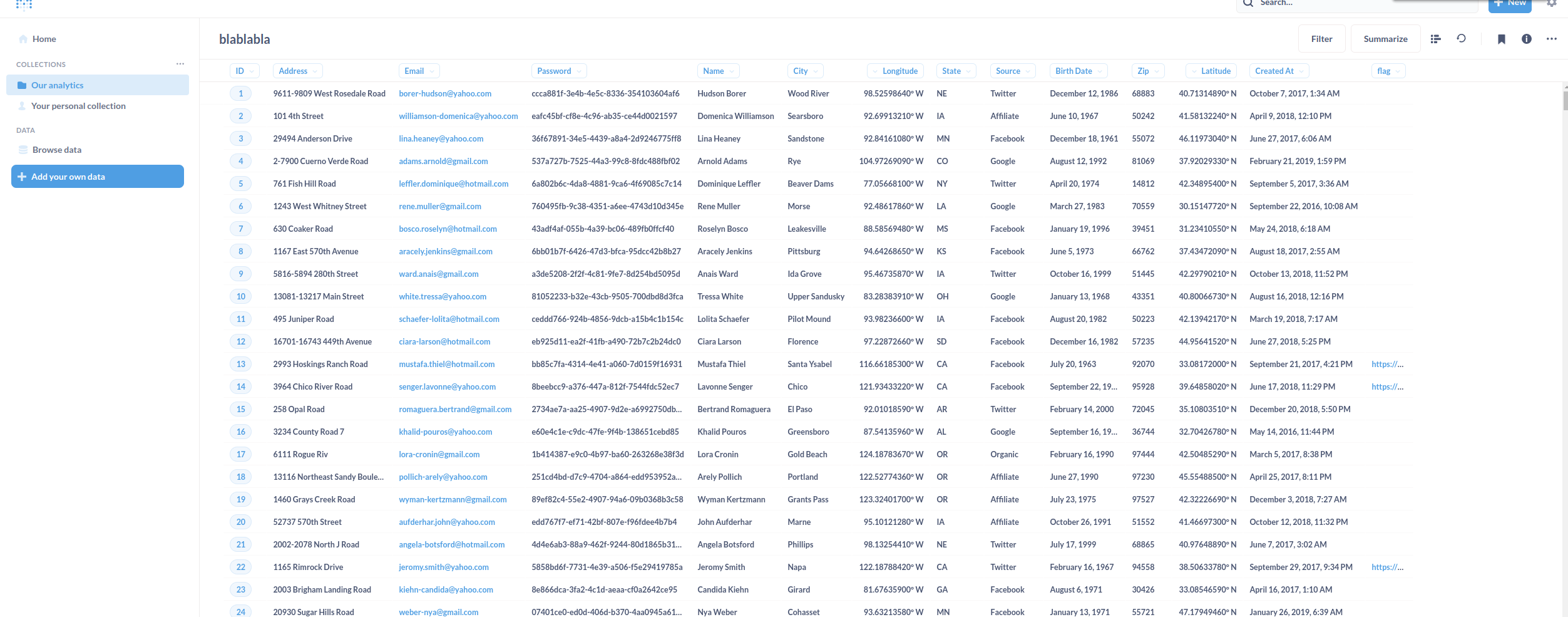Click the Home icon in sidebar
The height and width of the screenshot is (617, 1568).
tap(23, 39)
